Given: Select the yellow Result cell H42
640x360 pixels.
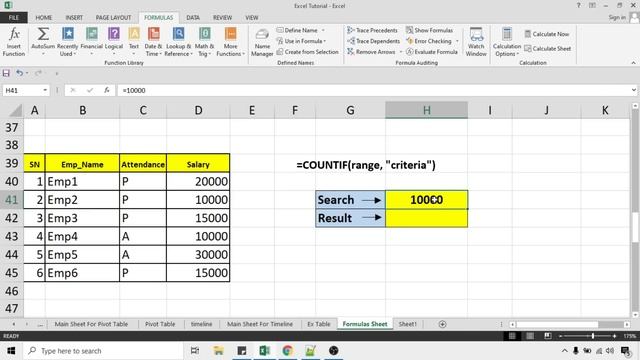Looking at the screenshot, I should coord(427,218).
